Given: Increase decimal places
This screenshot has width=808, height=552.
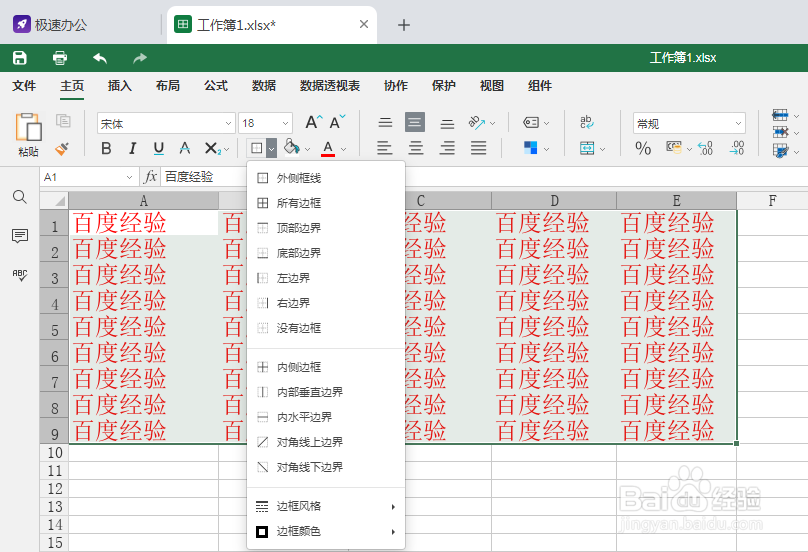Looking at the screenshot, I should click(x=705, y=148).
